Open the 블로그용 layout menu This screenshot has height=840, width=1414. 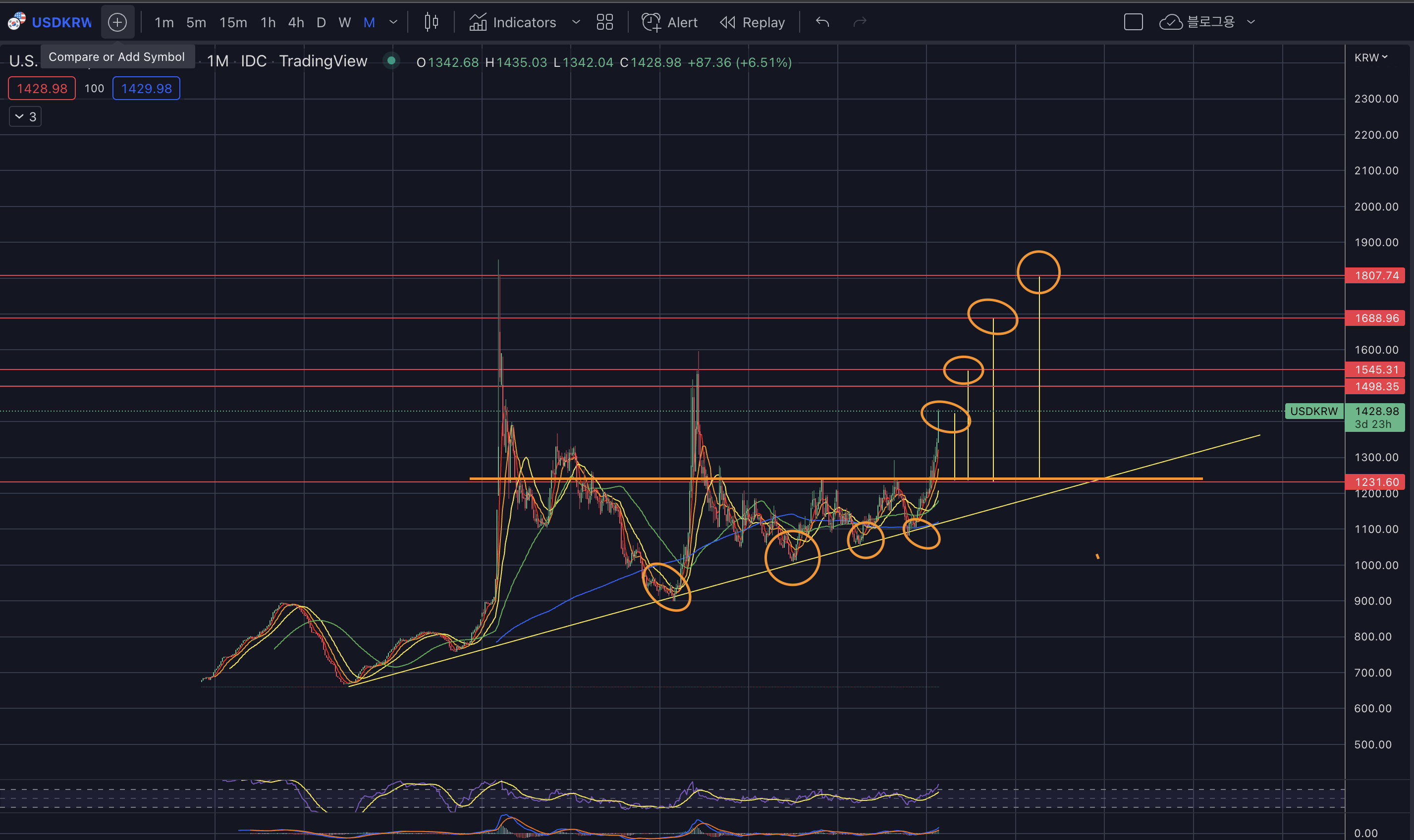(x=1211, y=22)
